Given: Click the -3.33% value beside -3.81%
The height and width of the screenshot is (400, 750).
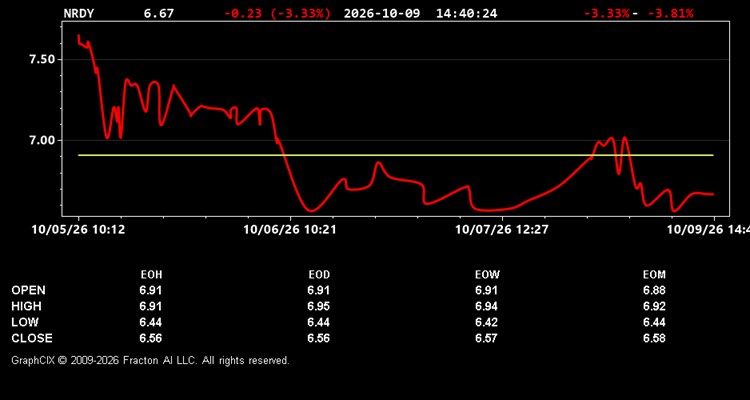Looking at the screenshot, I should (607, 13).
